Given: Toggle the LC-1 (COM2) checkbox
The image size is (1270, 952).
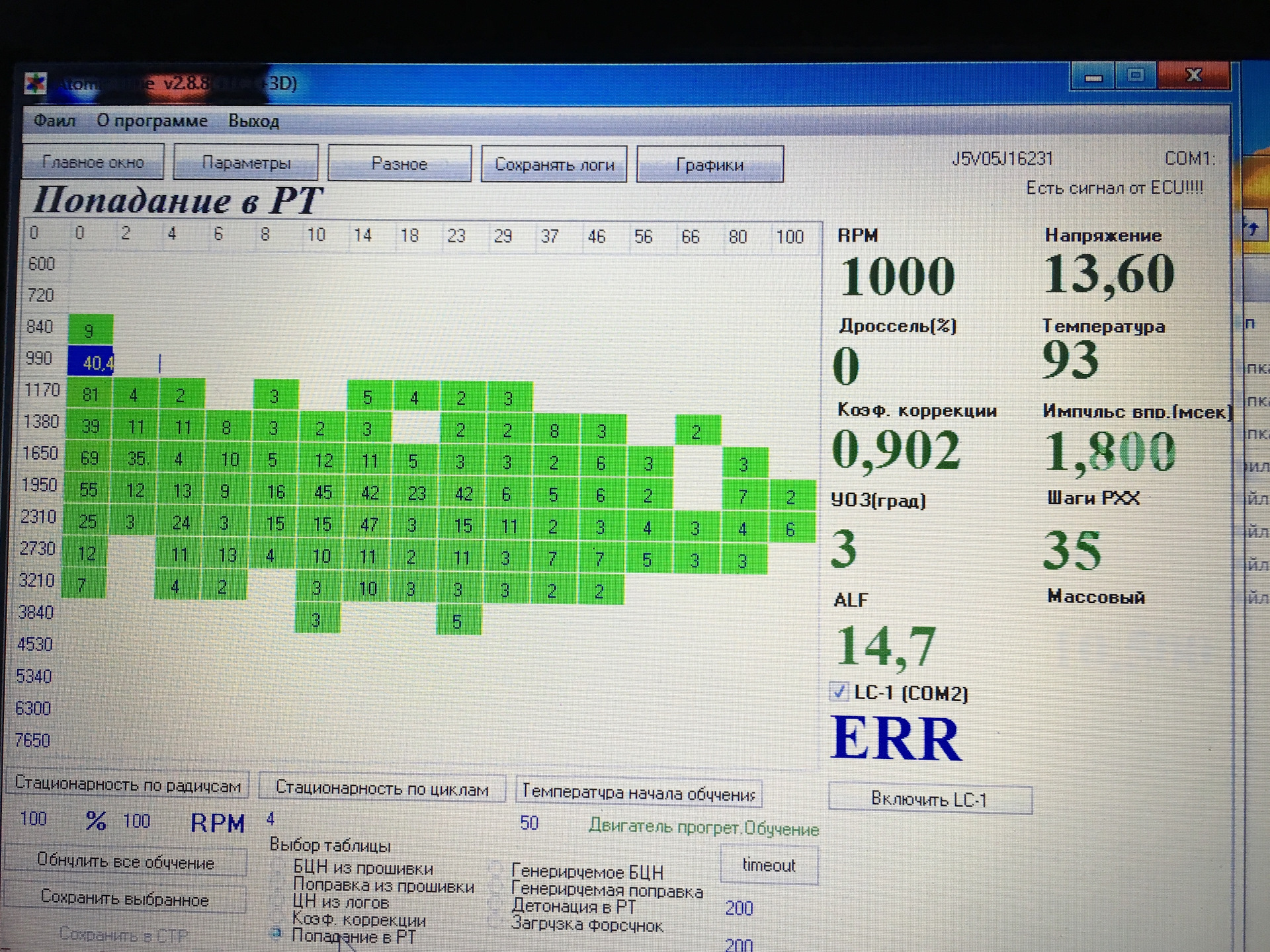Looking at the screenshot, I should (x=839, y=692).
